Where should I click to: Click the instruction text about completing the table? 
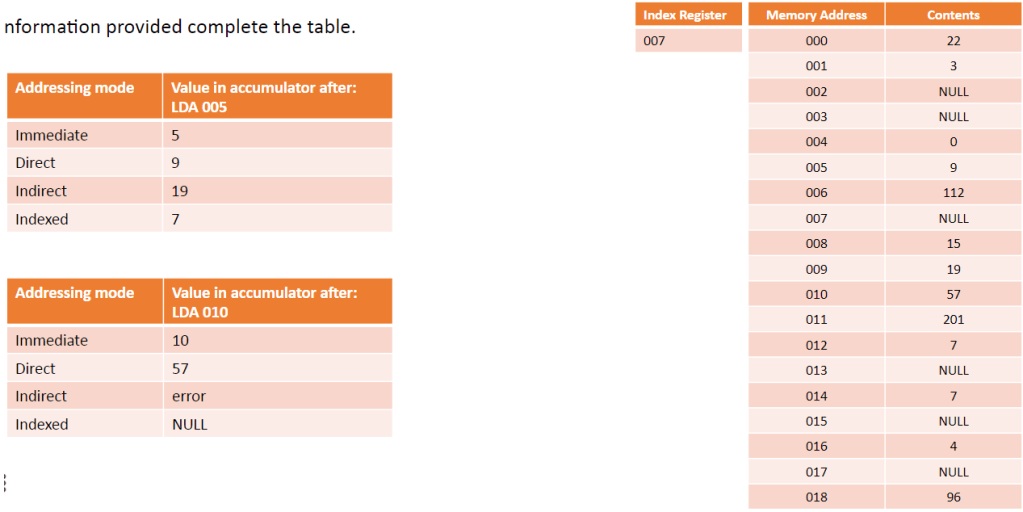point(180,27)
